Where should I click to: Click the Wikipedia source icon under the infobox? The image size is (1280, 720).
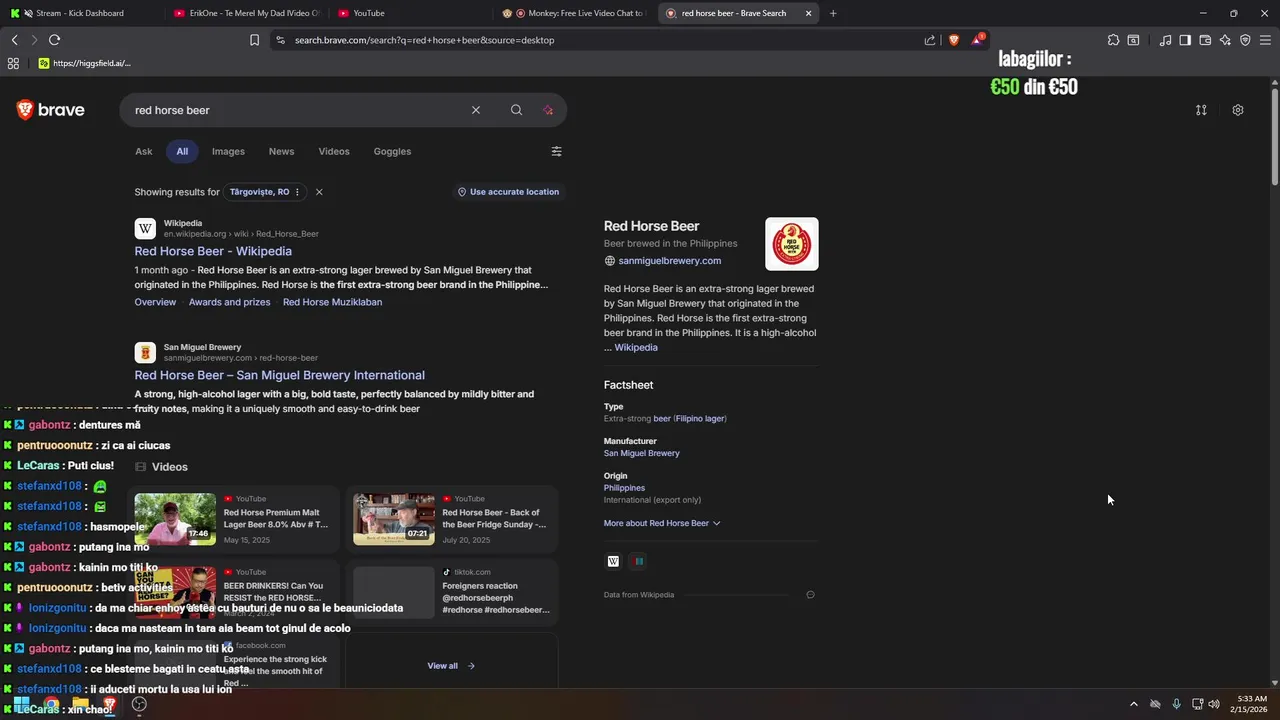613,561
